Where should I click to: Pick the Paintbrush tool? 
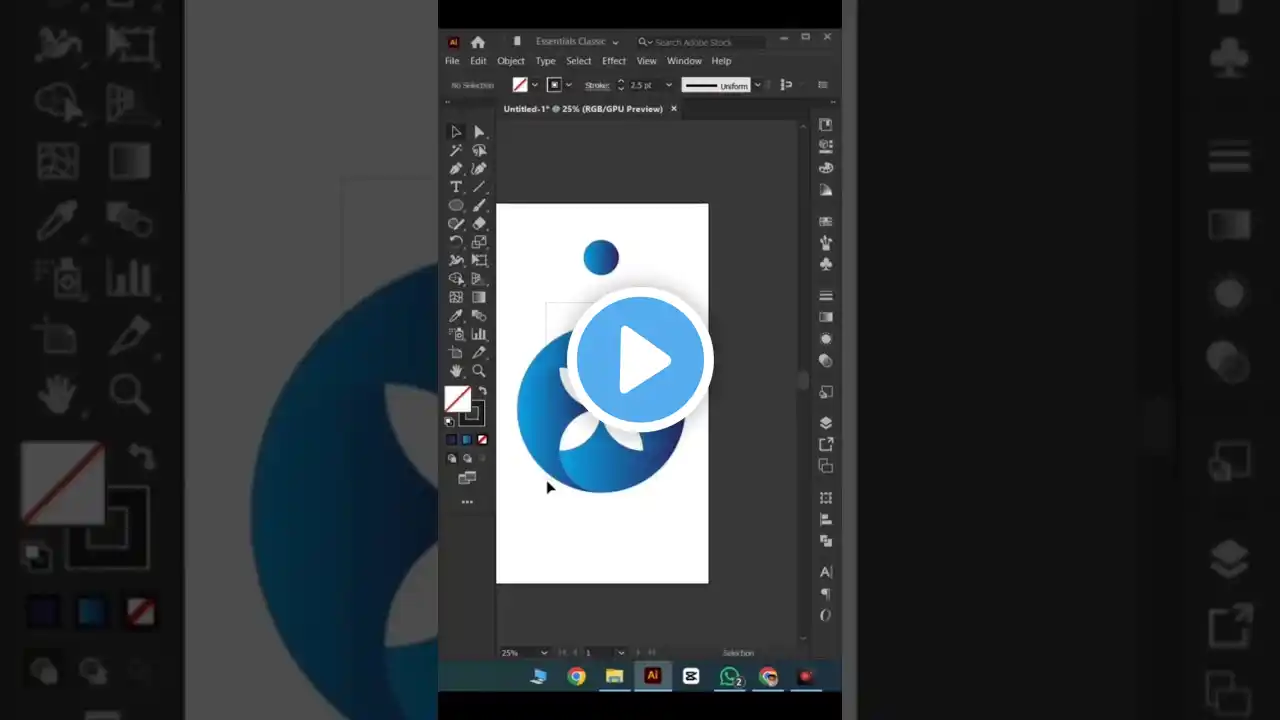coord(479,205)
